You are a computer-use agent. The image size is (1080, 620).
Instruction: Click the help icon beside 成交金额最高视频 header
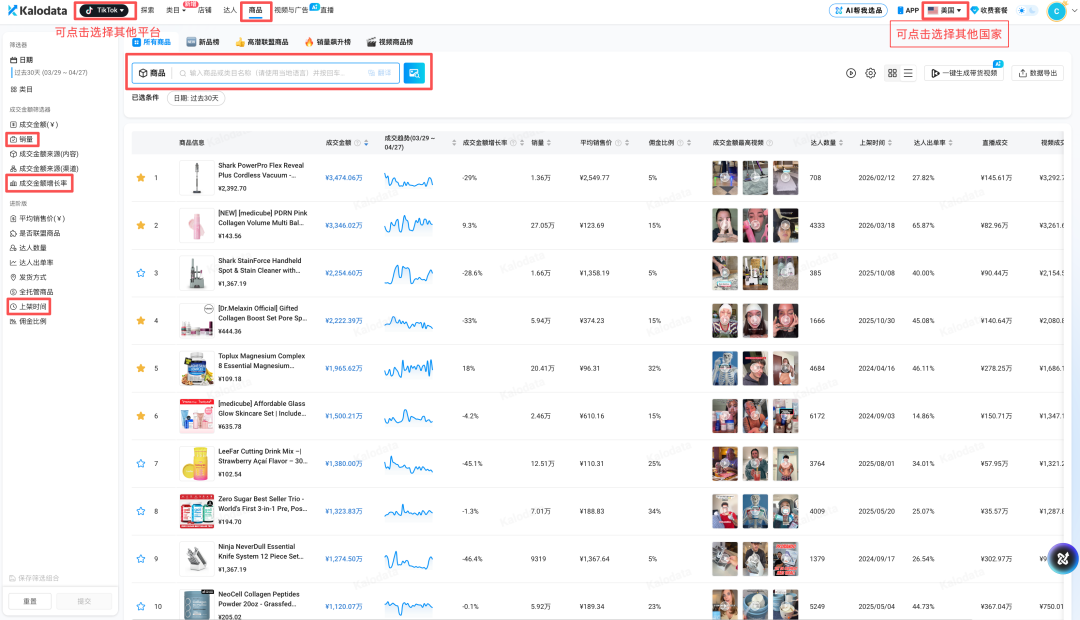pos(769,143)
